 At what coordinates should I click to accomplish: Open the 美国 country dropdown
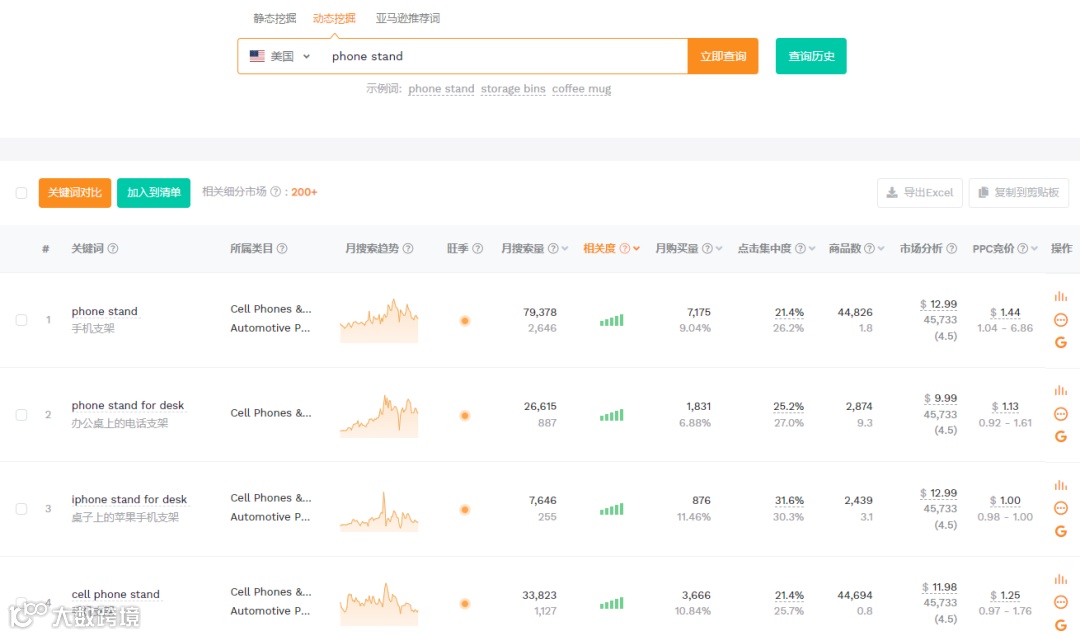pos(280,57)
